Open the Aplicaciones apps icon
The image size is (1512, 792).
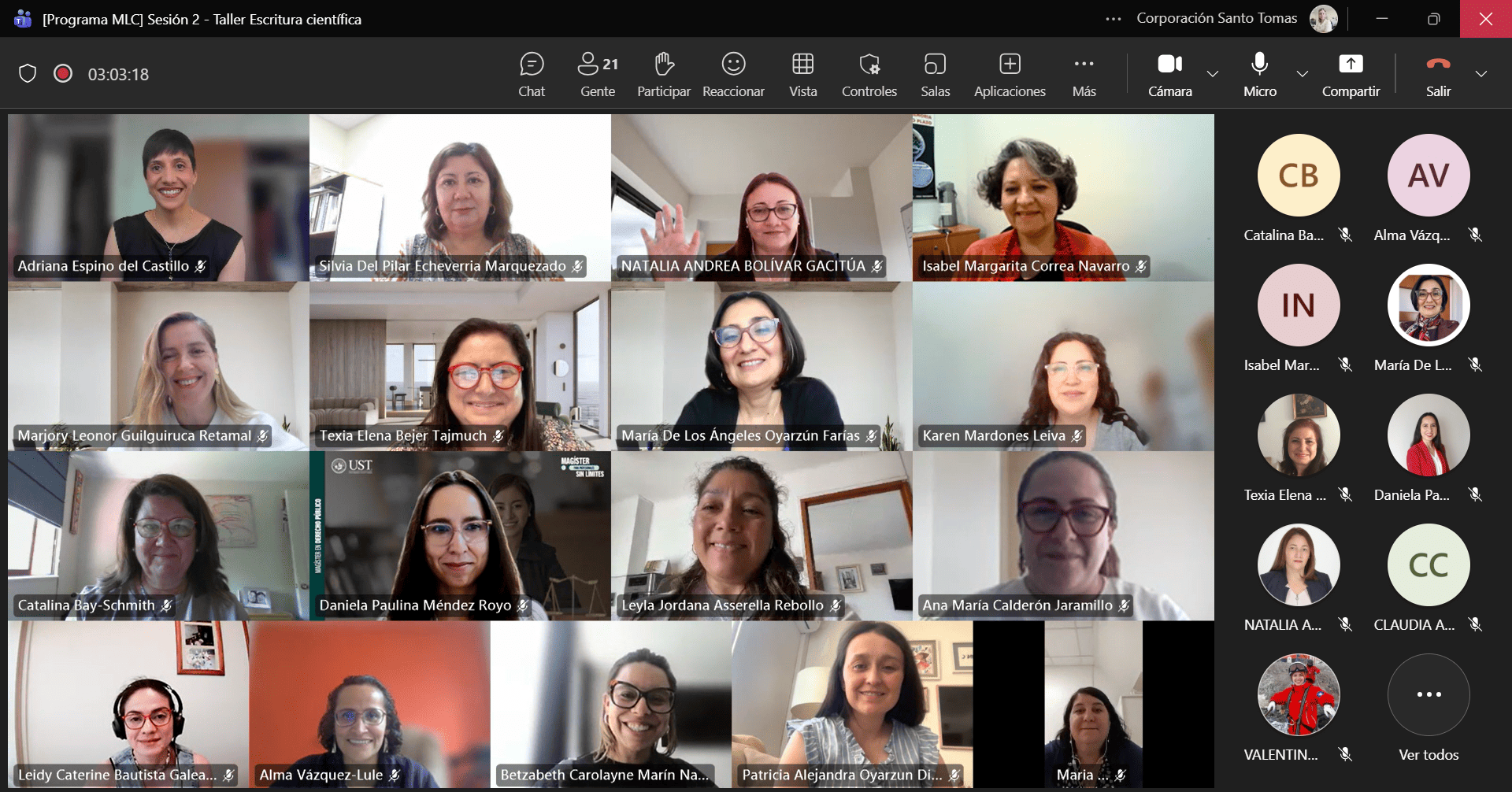click(x=1009, y=73)
